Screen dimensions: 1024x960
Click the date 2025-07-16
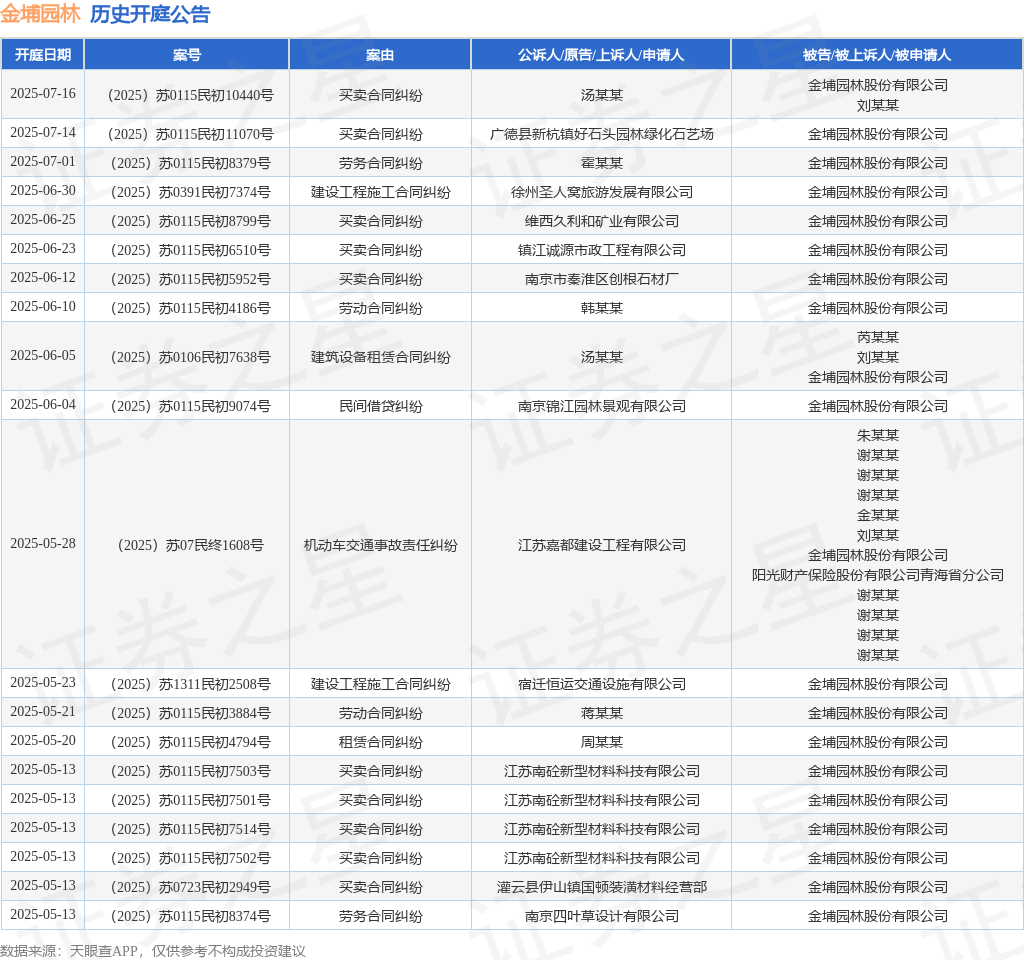42,93
